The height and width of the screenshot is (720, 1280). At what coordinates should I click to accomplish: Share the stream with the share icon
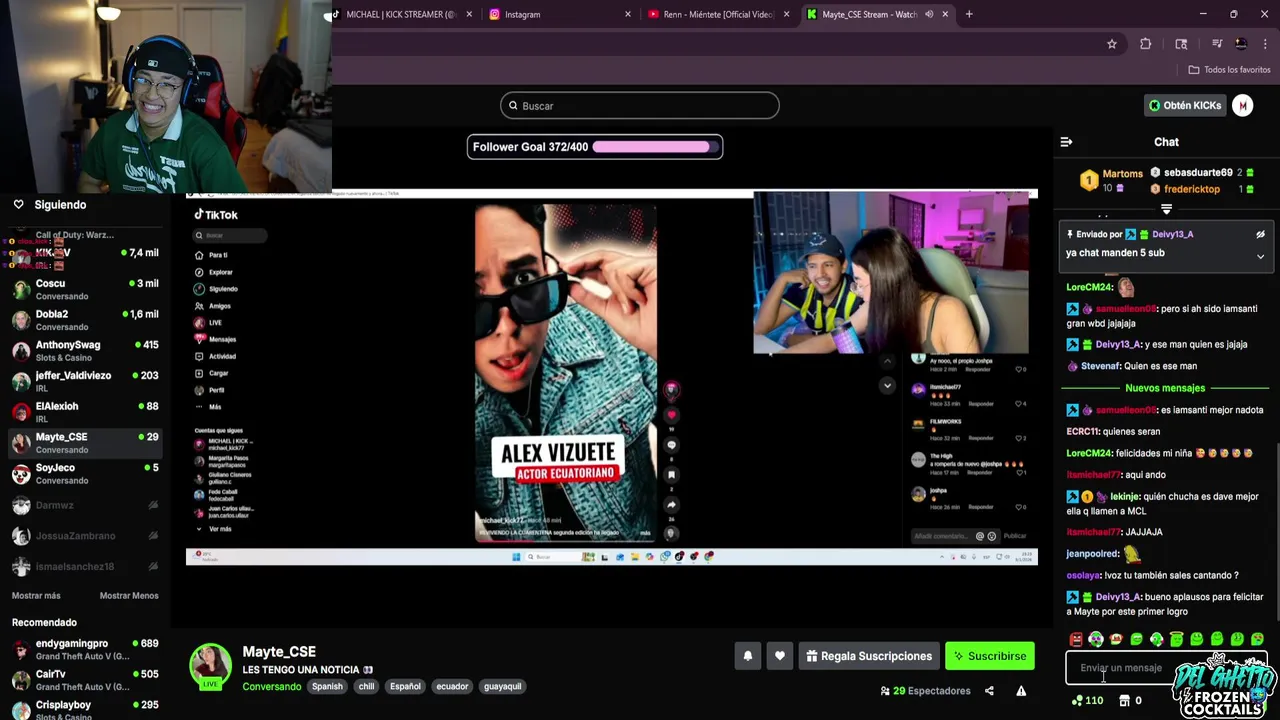[x=989, y=691]
